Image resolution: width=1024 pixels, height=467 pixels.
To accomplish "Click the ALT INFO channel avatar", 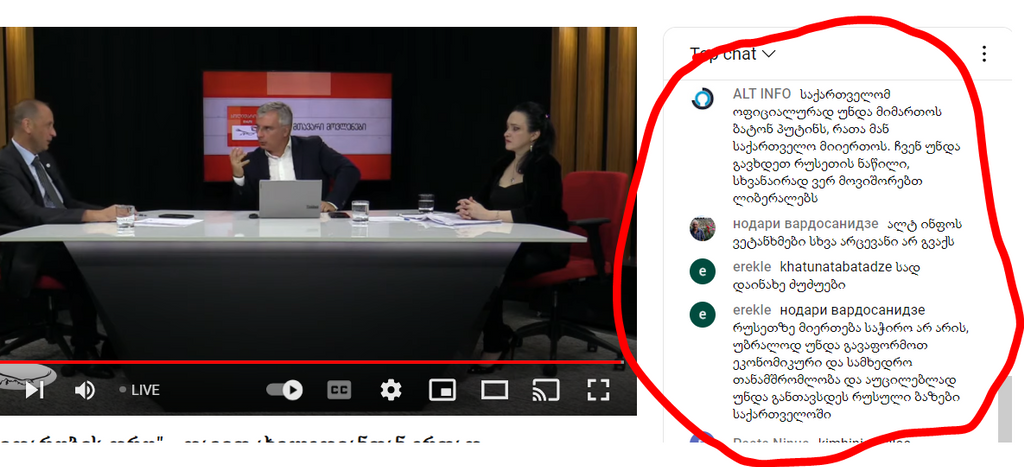I will pyautogui.click(x=703, y=98).
